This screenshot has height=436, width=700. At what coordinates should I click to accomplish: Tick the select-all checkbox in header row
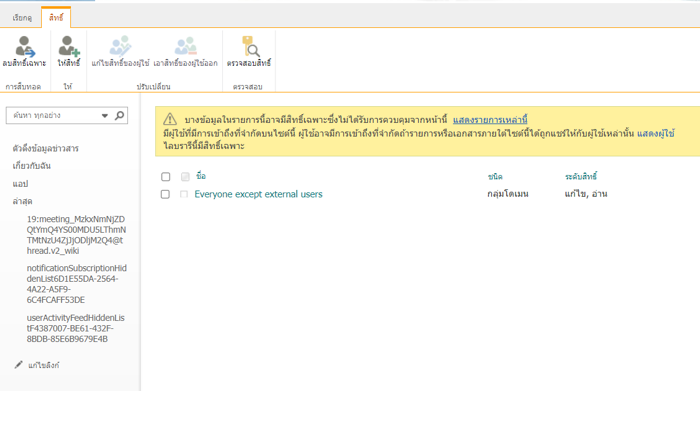pos(166,177)
